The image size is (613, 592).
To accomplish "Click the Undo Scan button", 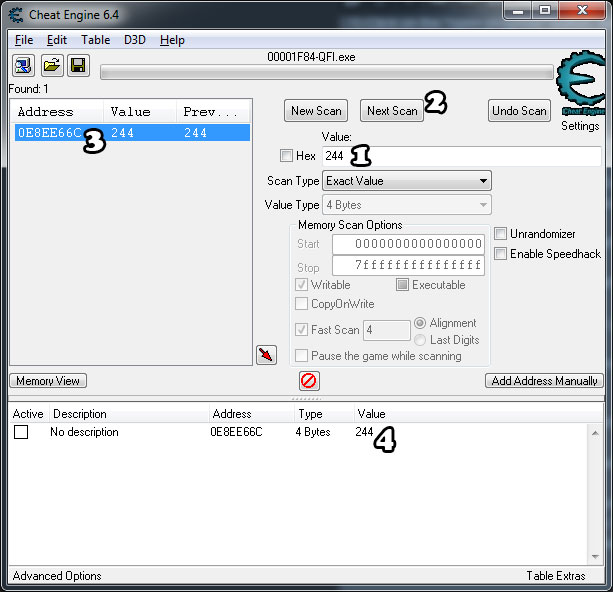I will (519, 111).
